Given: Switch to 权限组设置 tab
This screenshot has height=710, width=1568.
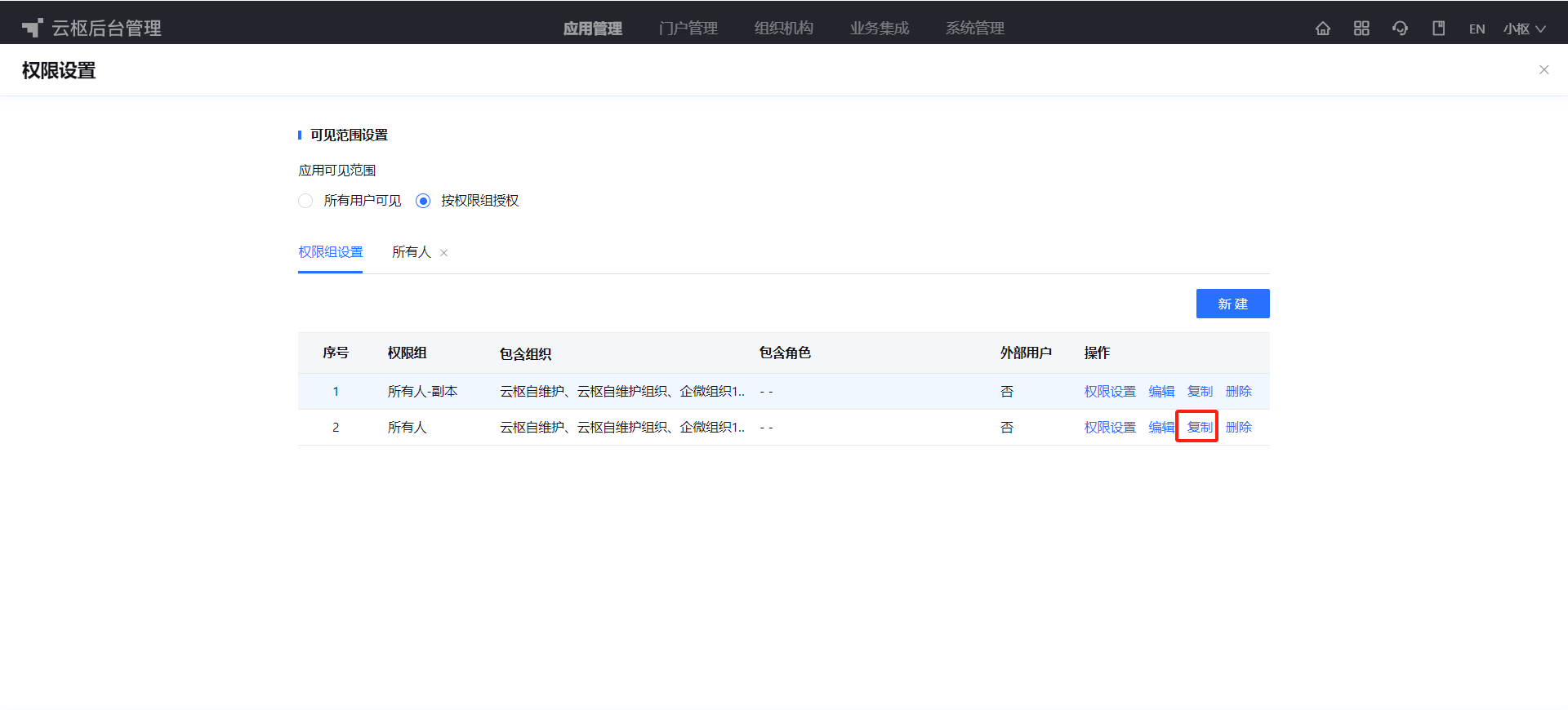Looking at the screenshot, I should [x=330, y=252].
